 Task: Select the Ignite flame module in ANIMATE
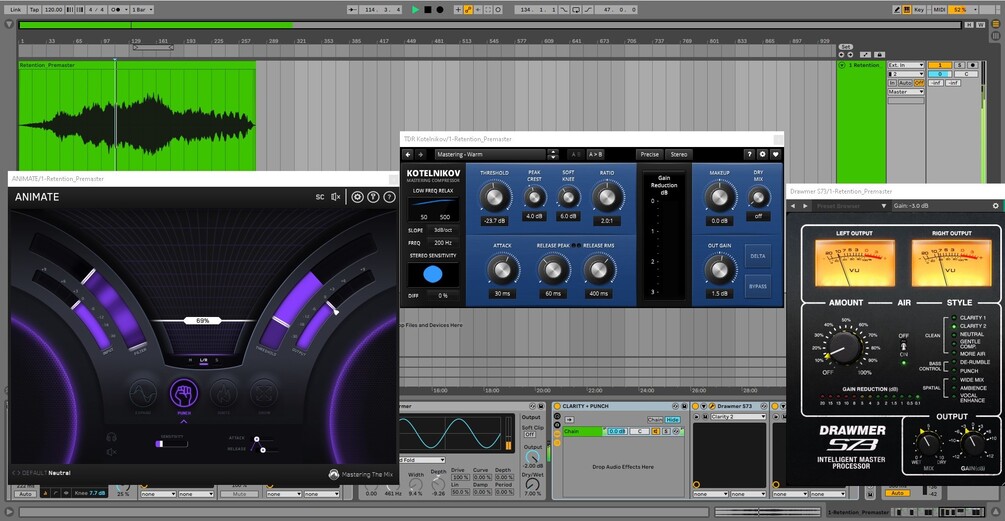tap(224, 393)
